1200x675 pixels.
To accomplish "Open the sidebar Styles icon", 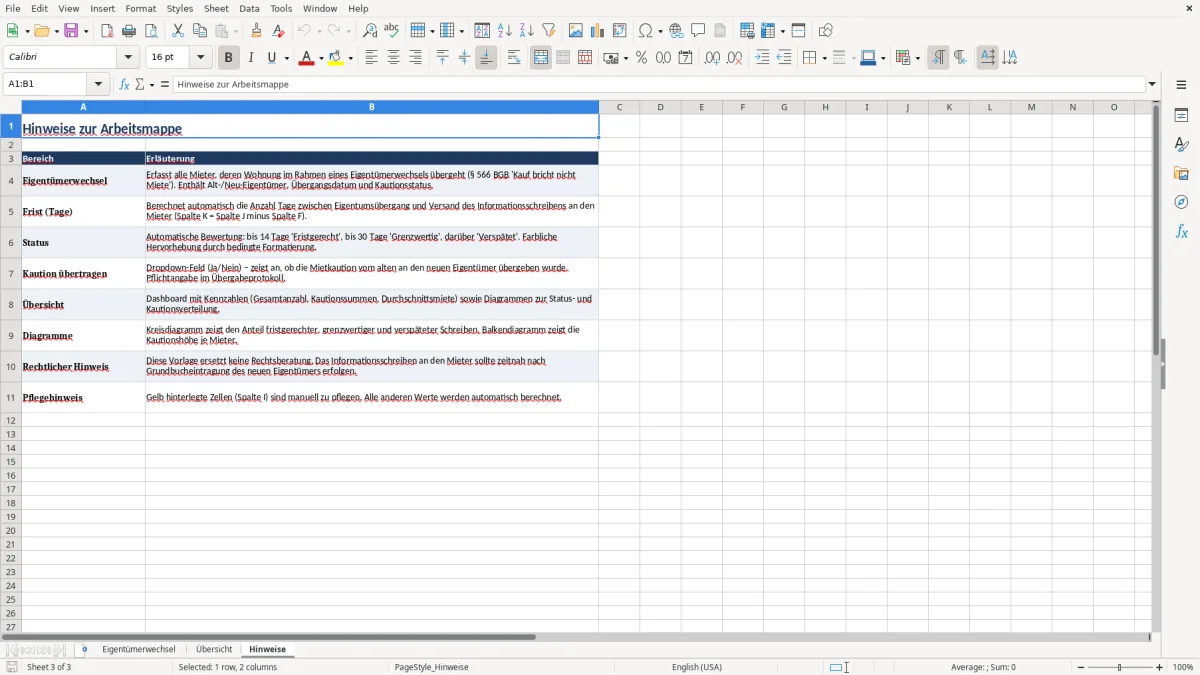I will click(1181, 145).
